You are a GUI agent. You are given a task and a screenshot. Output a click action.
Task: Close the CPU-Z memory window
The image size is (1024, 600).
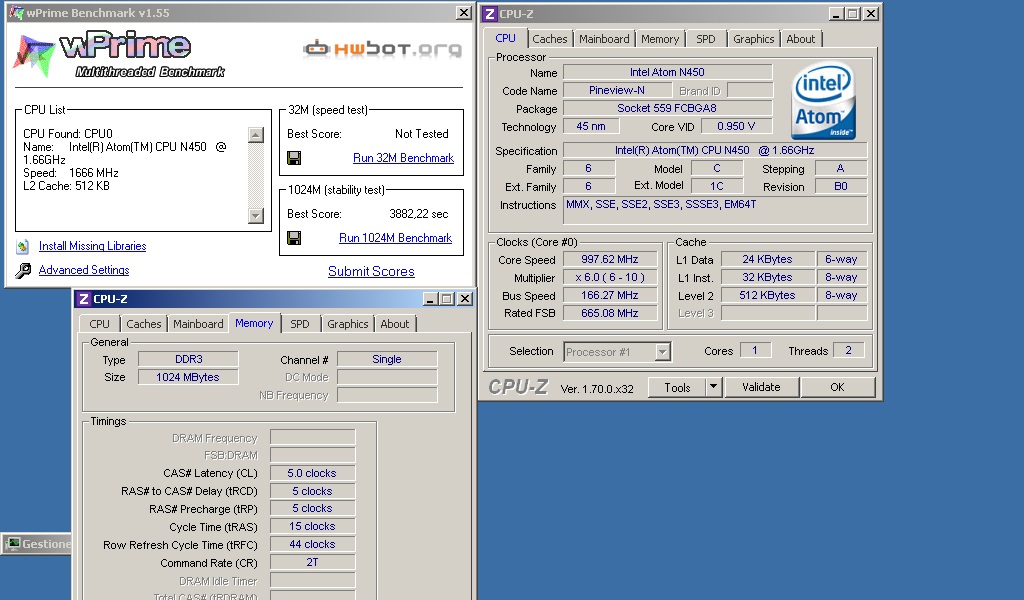click(464, 299)
